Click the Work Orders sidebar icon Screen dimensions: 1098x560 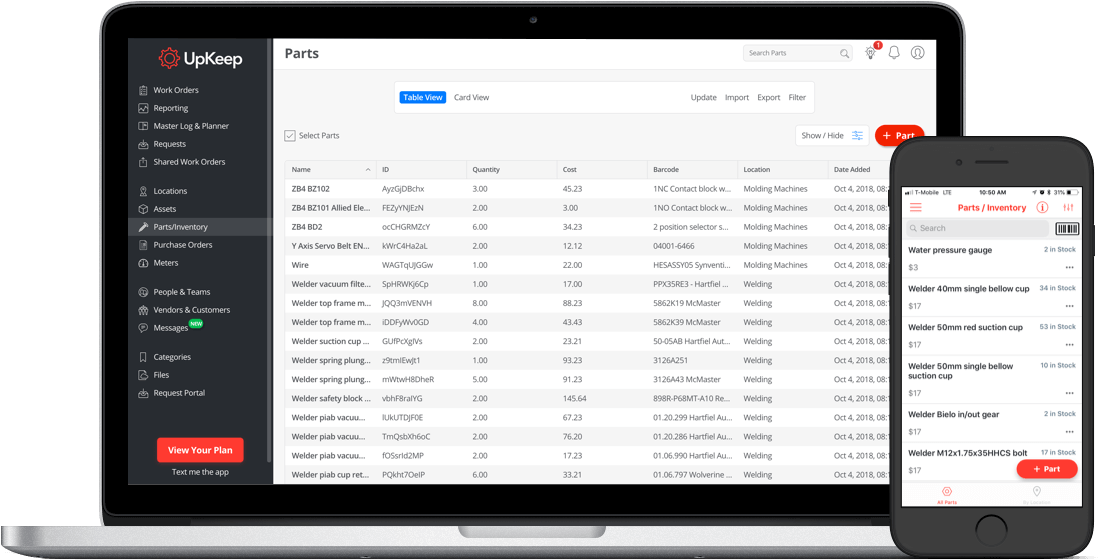coord(144,90)
